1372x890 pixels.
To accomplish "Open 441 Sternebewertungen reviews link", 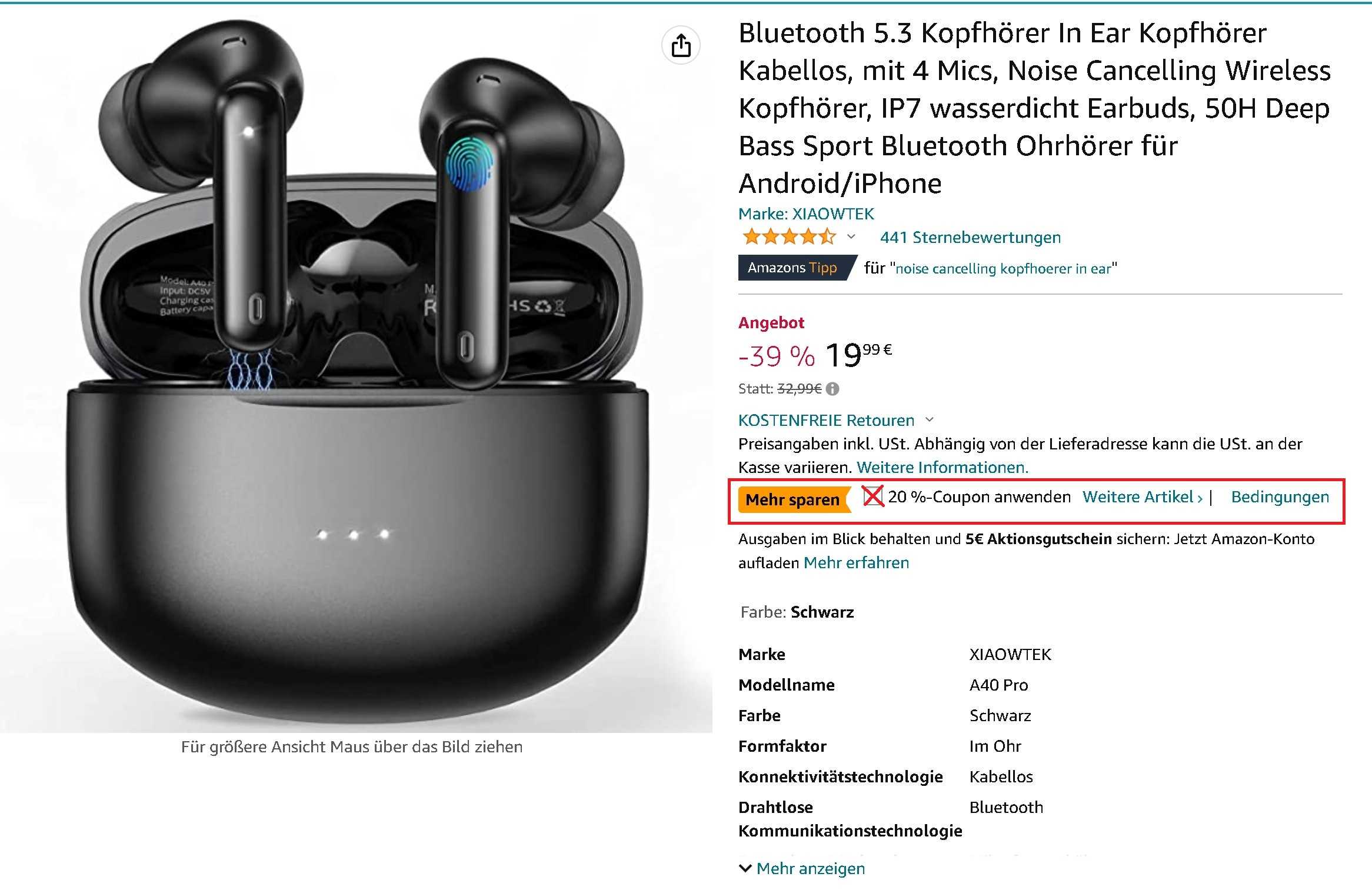I will (970, 237).
